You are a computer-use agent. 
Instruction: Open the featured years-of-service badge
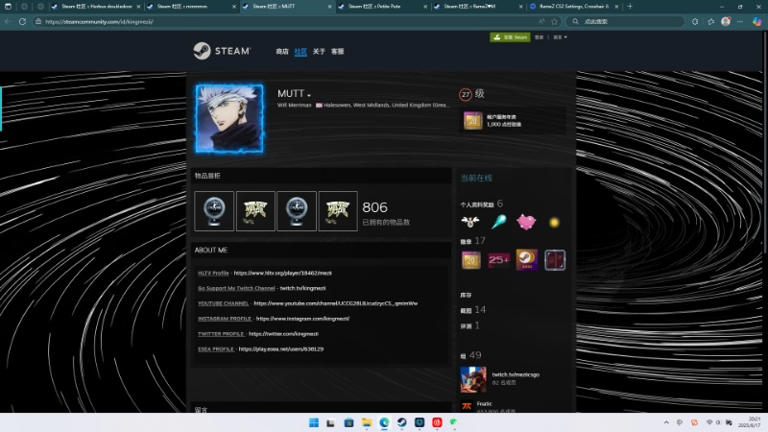click(x=473, y=120)
